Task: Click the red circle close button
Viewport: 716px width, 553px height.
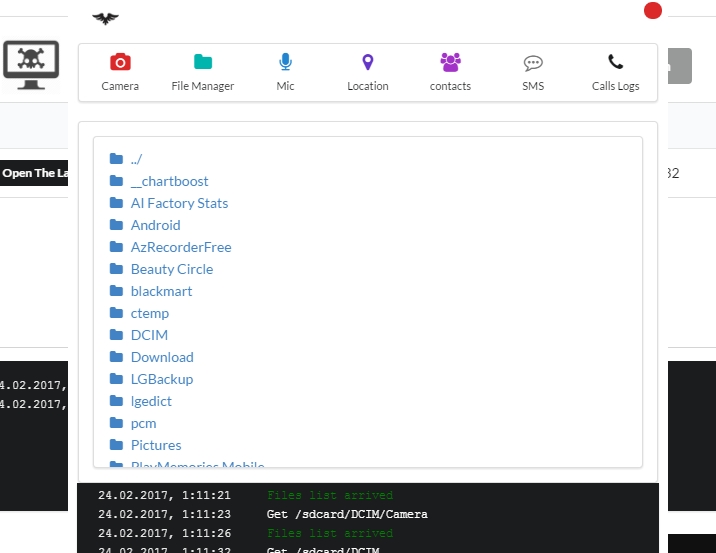Action: click(x=653, y=11)
